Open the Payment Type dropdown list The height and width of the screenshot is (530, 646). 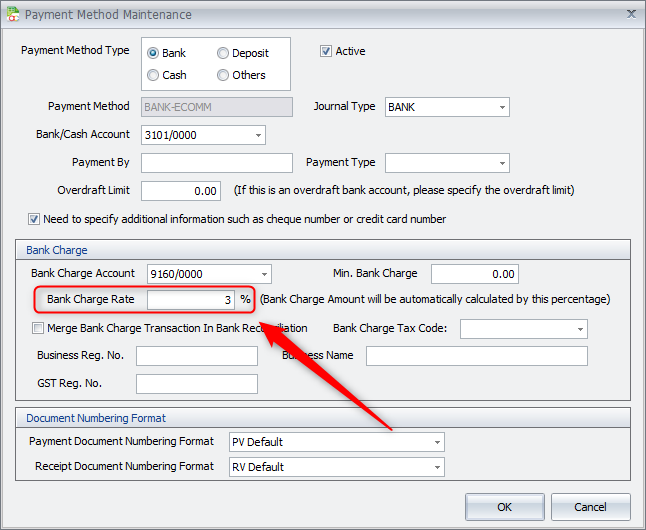pyautogui.click(x=502, y=163)
